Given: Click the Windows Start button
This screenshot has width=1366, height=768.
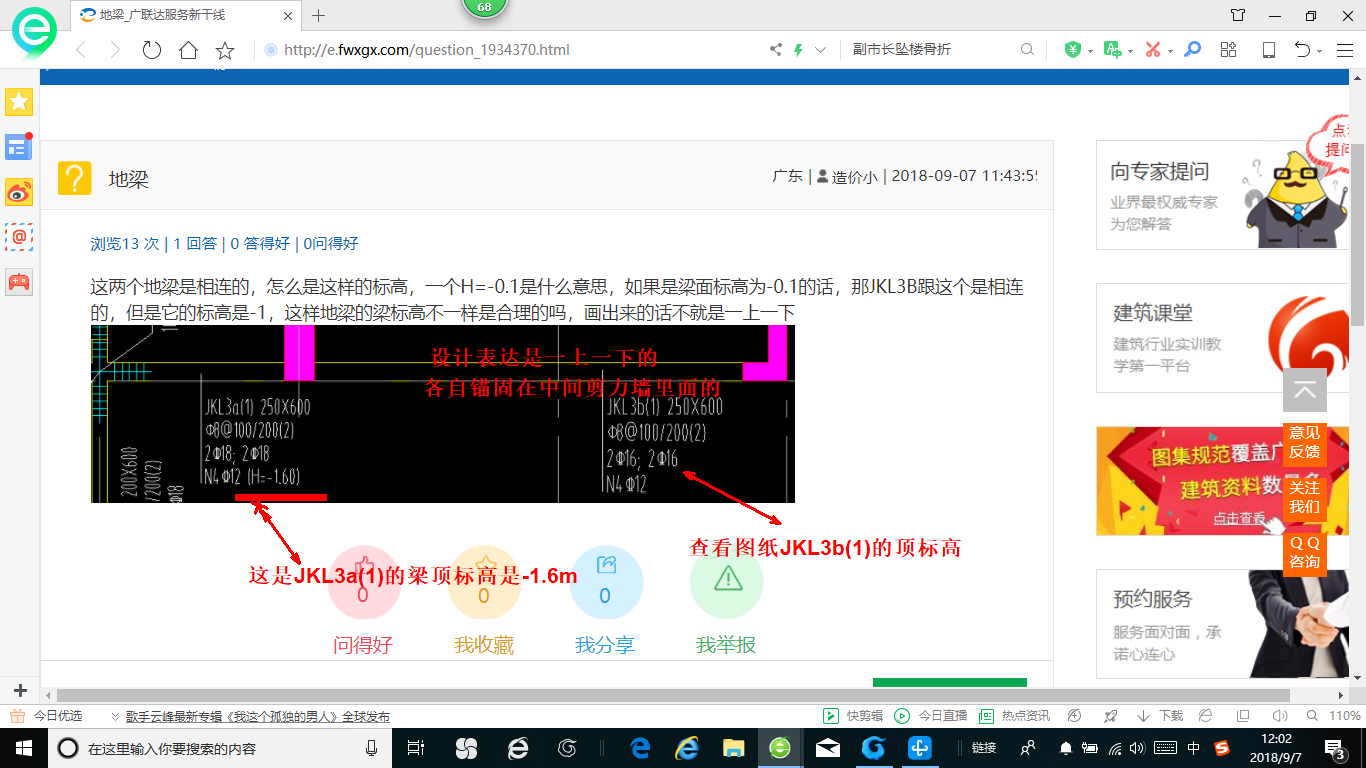Looking at the screenshot, I should (x=22, y=748).
